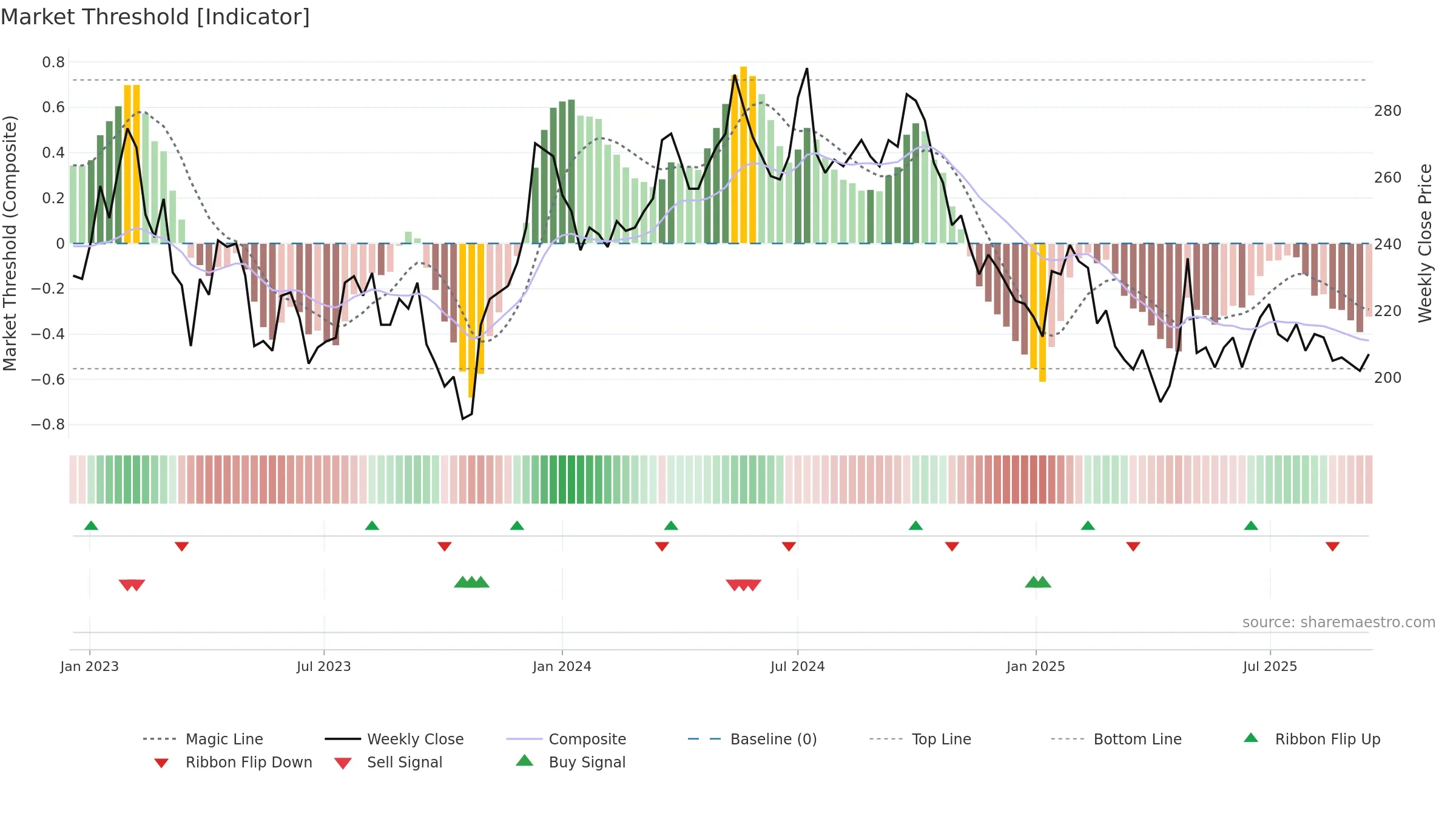Toggle the Buy Signal legend entry

tap(570, 762)
